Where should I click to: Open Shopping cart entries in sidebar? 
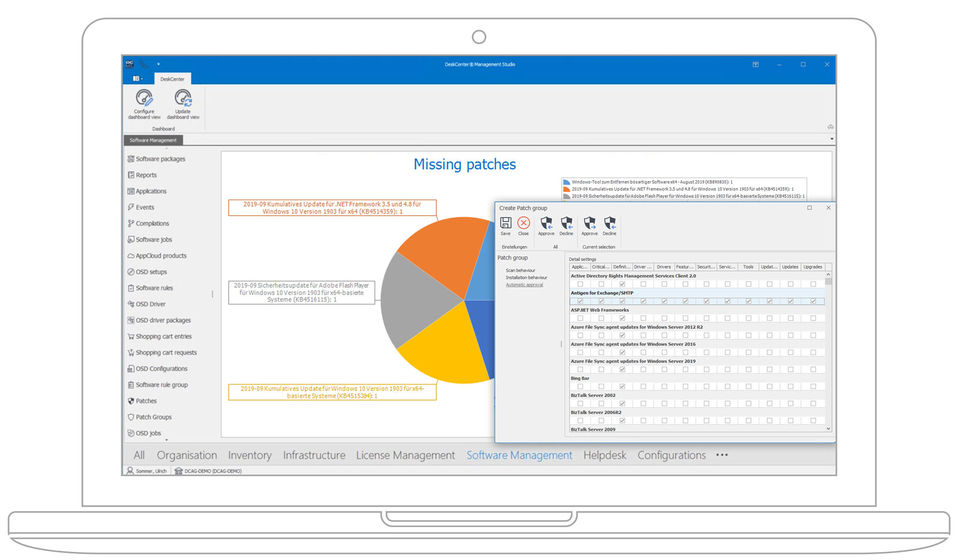pos(159,337)
